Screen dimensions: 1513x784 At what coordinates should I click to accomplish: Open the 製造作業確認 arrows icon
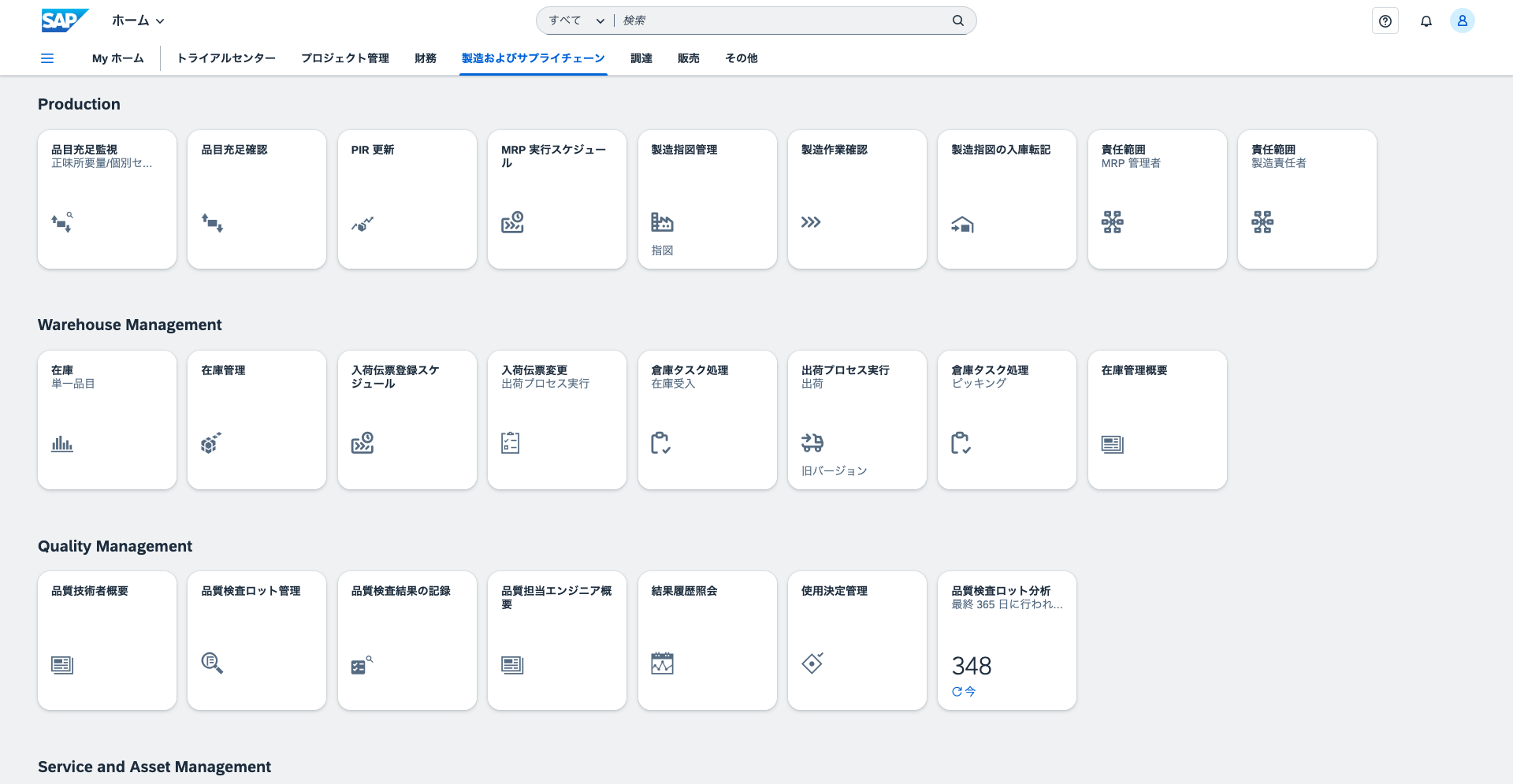pyautogui.click(x=811, y=222)
